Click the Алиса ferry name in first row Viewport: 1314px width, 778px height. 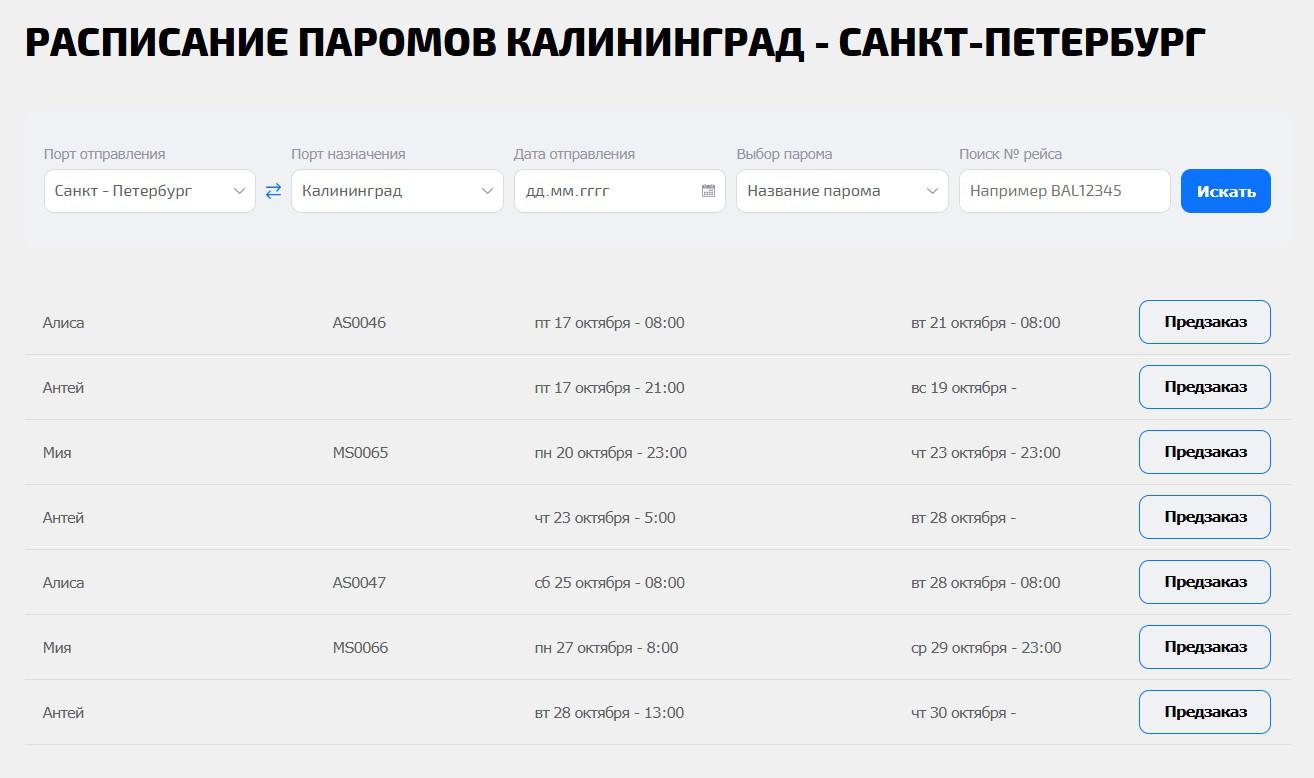[64, 323]
